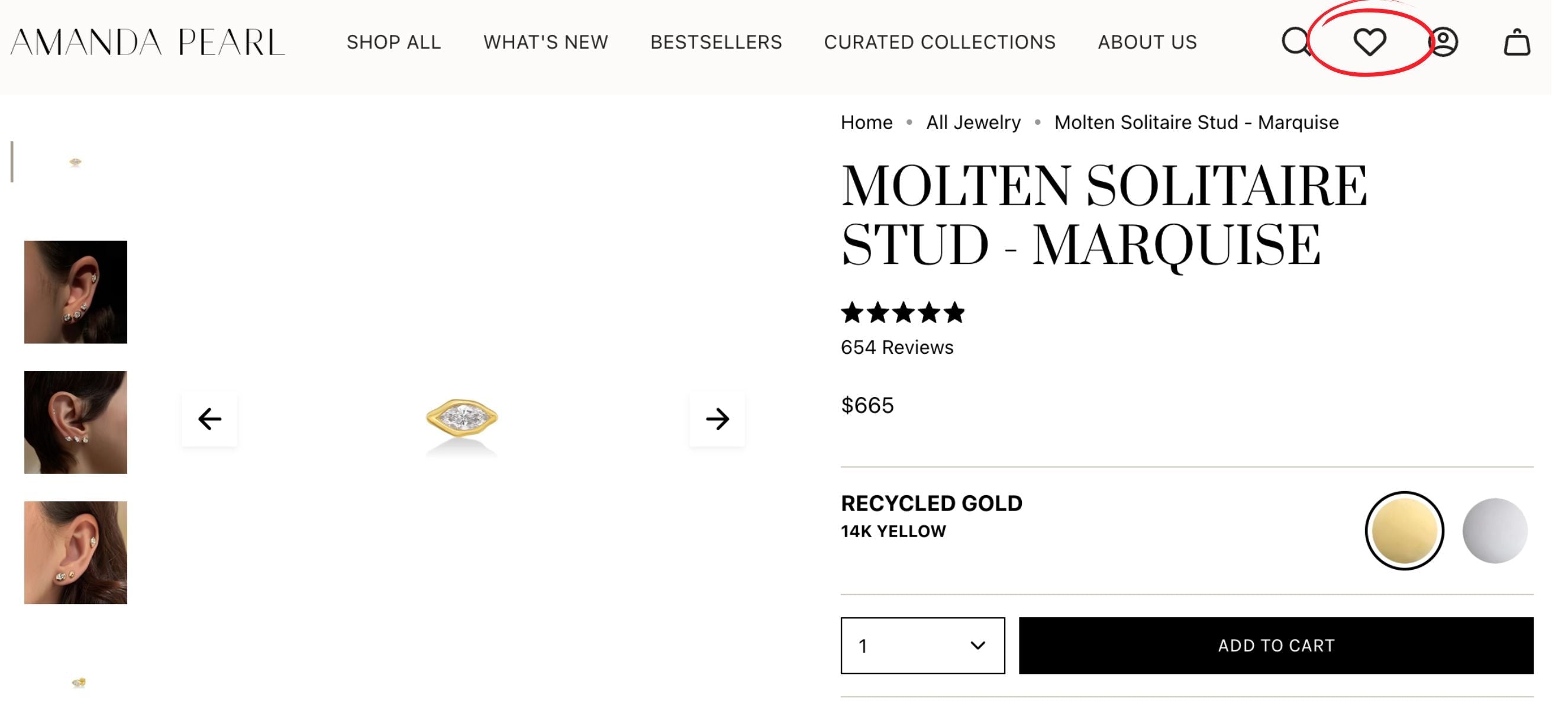
Task: Go to next product image arrow
Action: 717,419
